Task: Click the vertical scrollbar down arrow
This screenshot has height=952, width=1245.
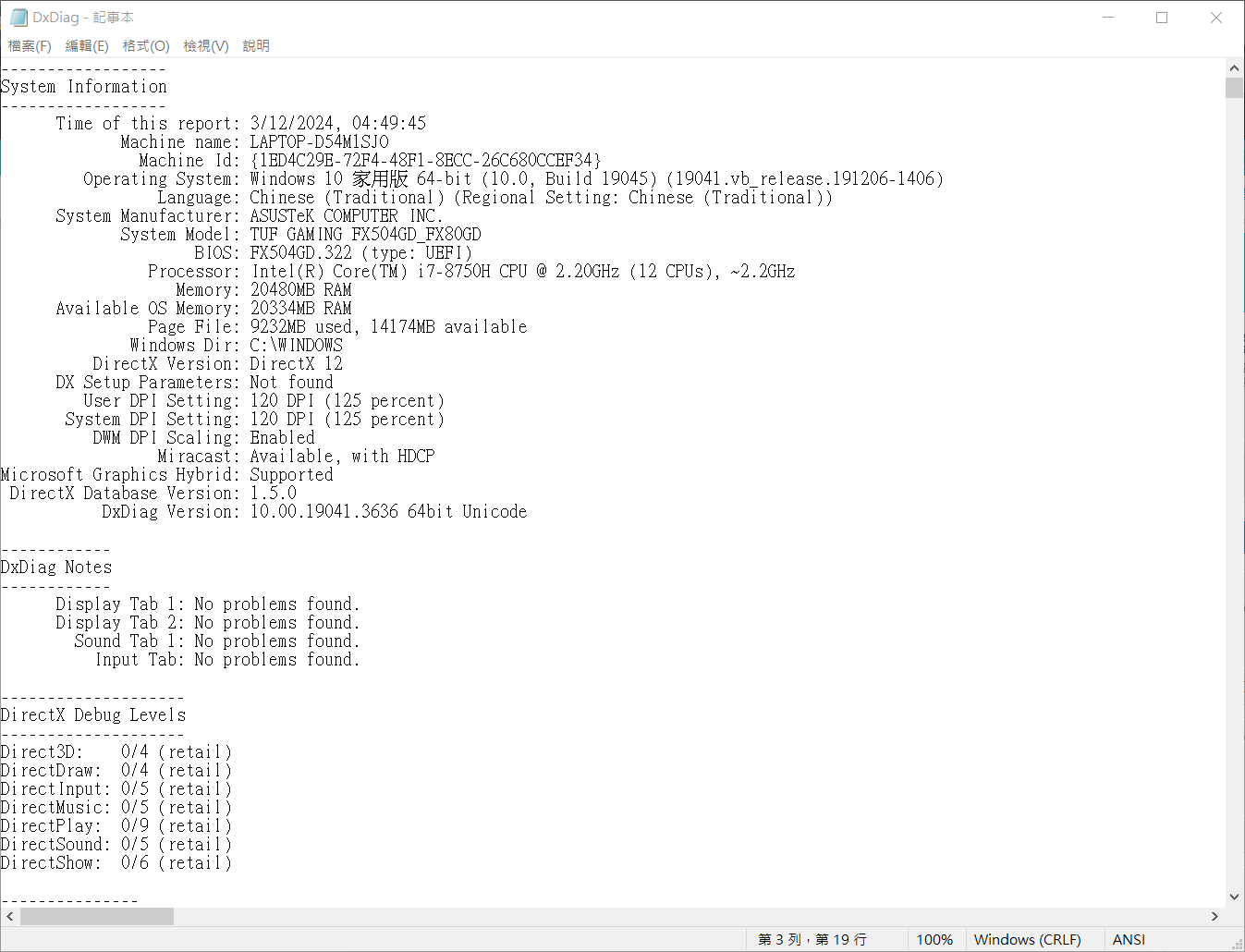Action: [1234, 897]
